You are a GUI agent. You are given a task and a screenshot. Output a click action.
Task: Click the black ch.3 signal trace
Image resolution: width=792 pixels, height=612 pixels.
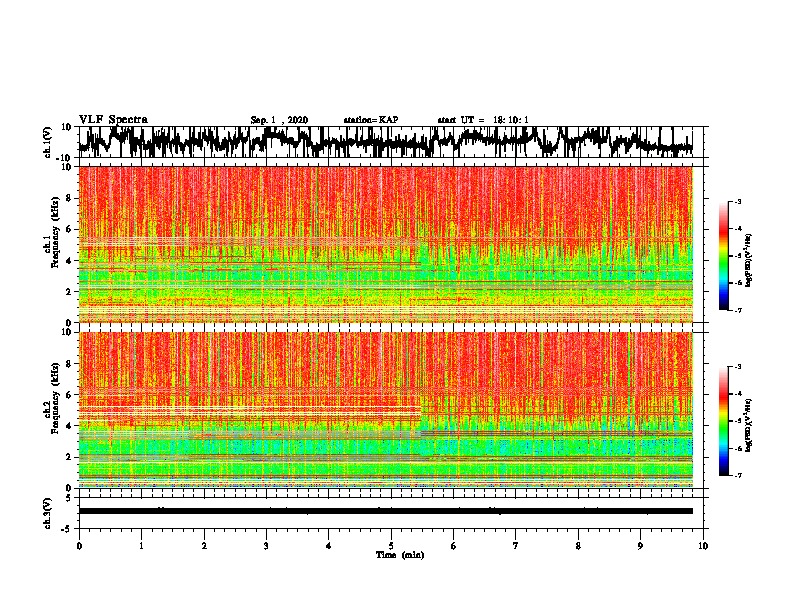tap(386, 511)
